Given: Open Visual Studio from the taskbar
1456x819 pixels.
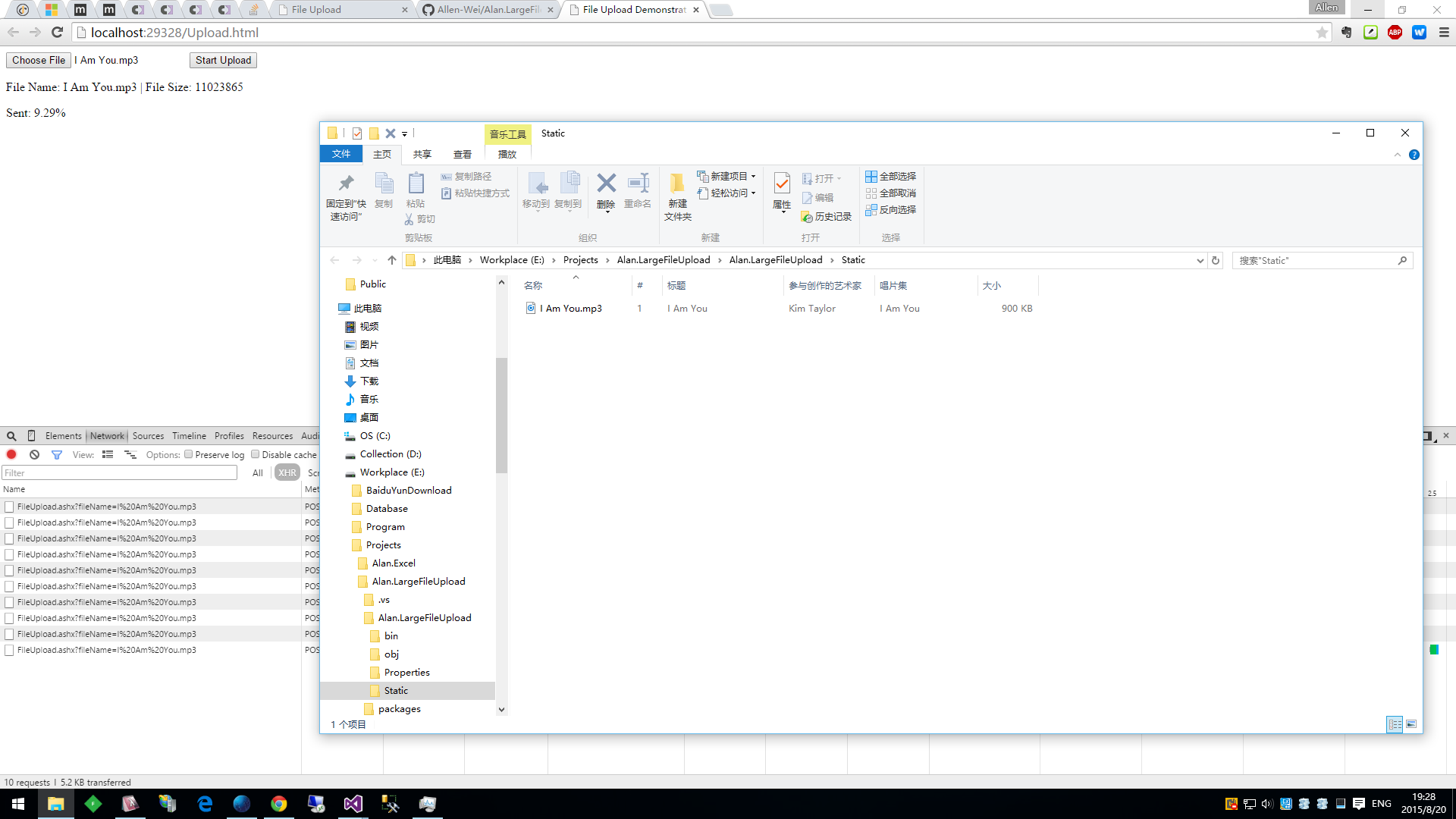Looking at the screenshot, I should (353, 804).
